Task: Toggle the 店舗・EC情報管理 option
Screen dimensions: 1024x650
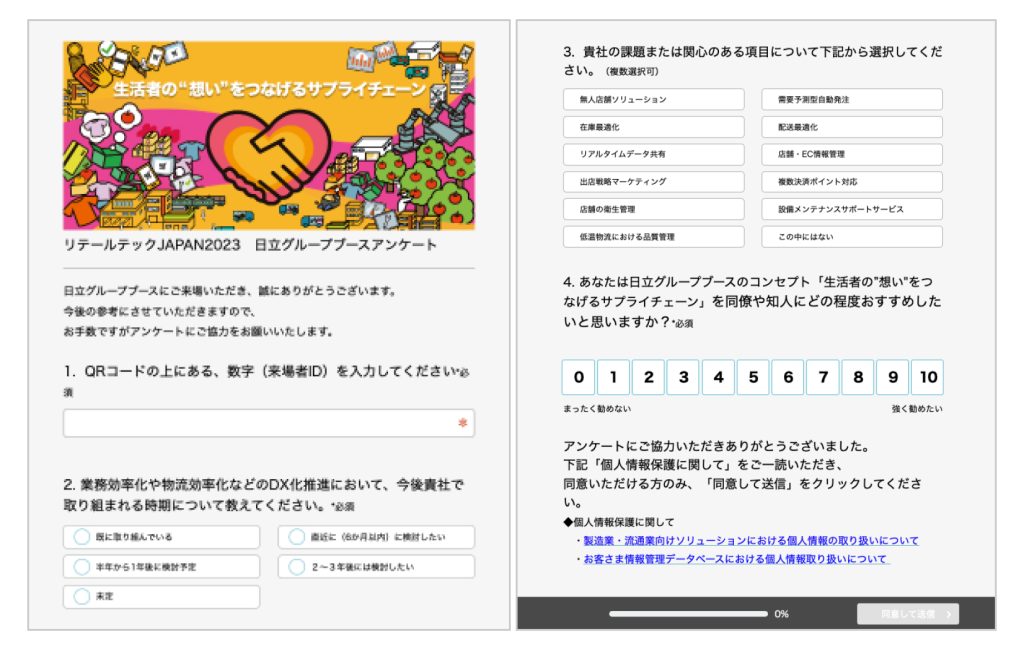Action: coord(852,155)
